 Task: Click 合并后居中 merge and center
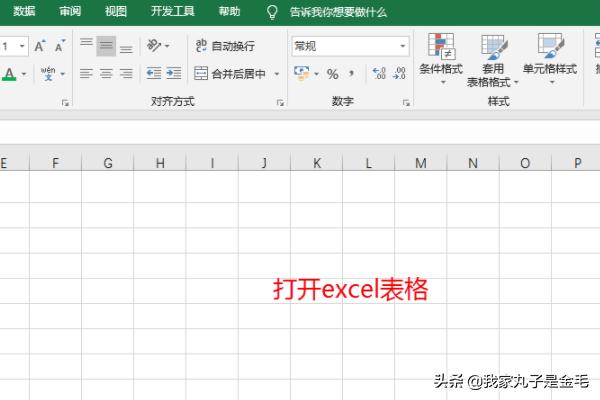coord(230,73)
